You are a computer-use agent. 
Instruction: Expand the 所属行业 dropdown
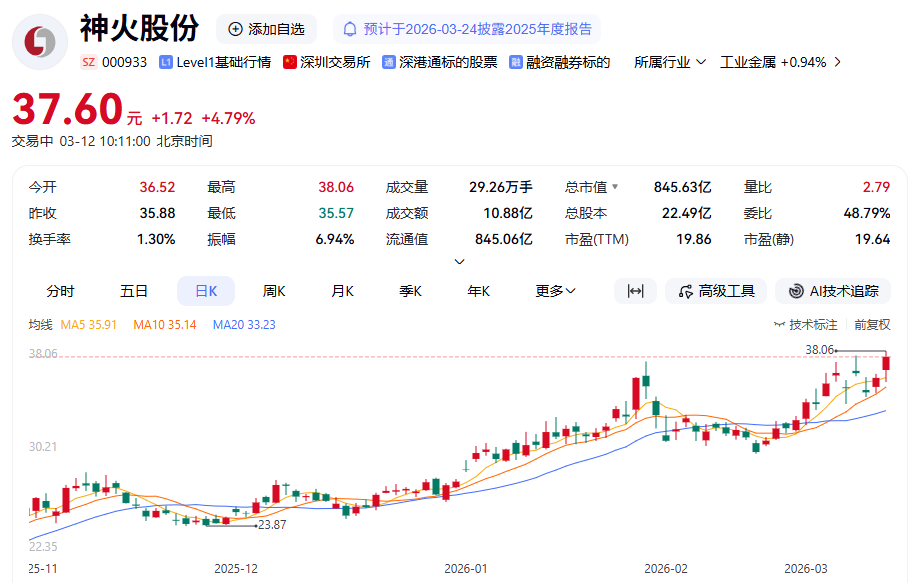(671, 62)
